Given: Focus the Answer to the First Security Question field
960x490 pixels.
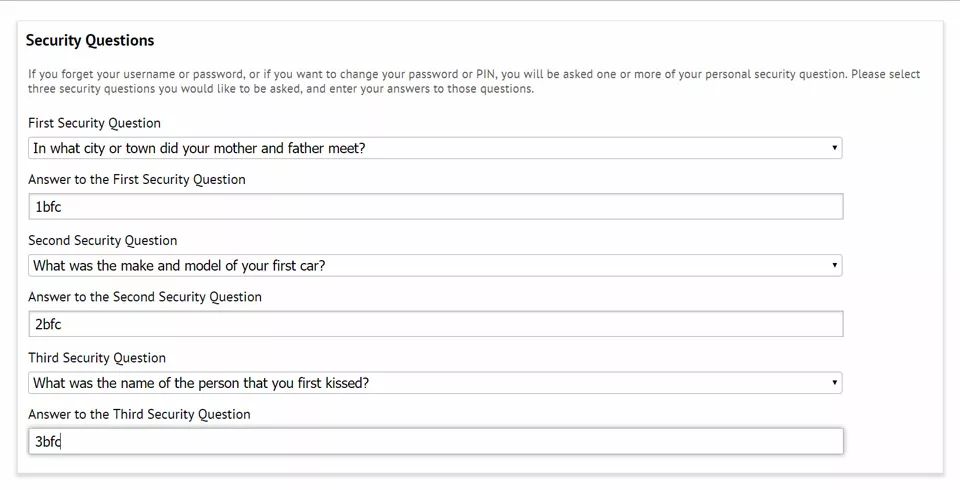Looking at the screenshot, I should click(435, 206).
